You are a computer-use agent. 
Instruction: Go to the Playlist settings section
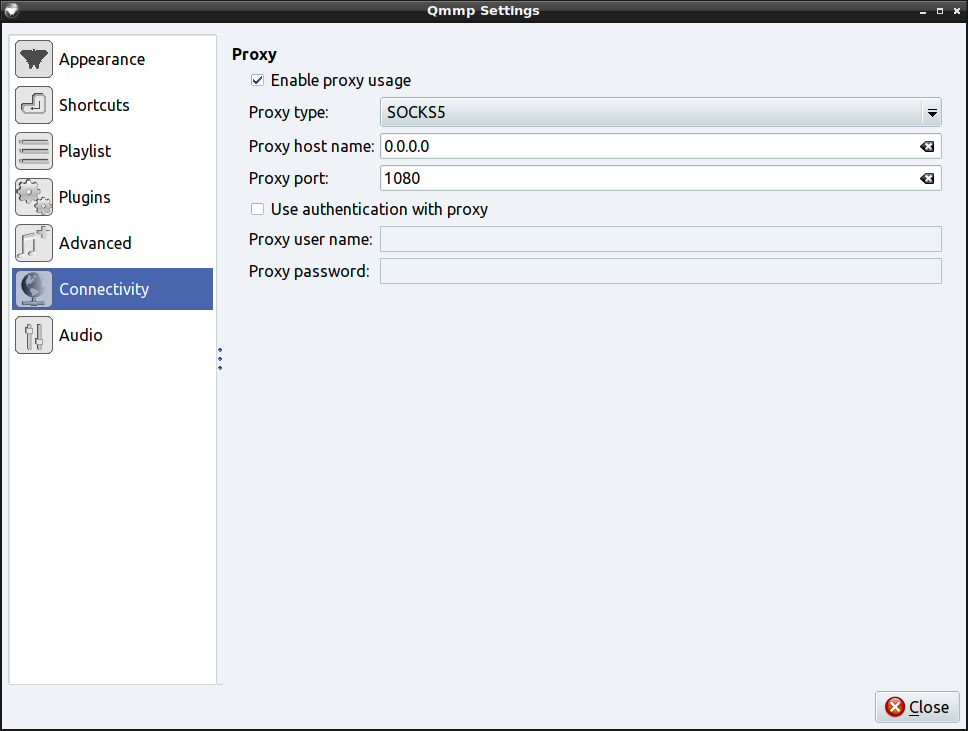85,152
